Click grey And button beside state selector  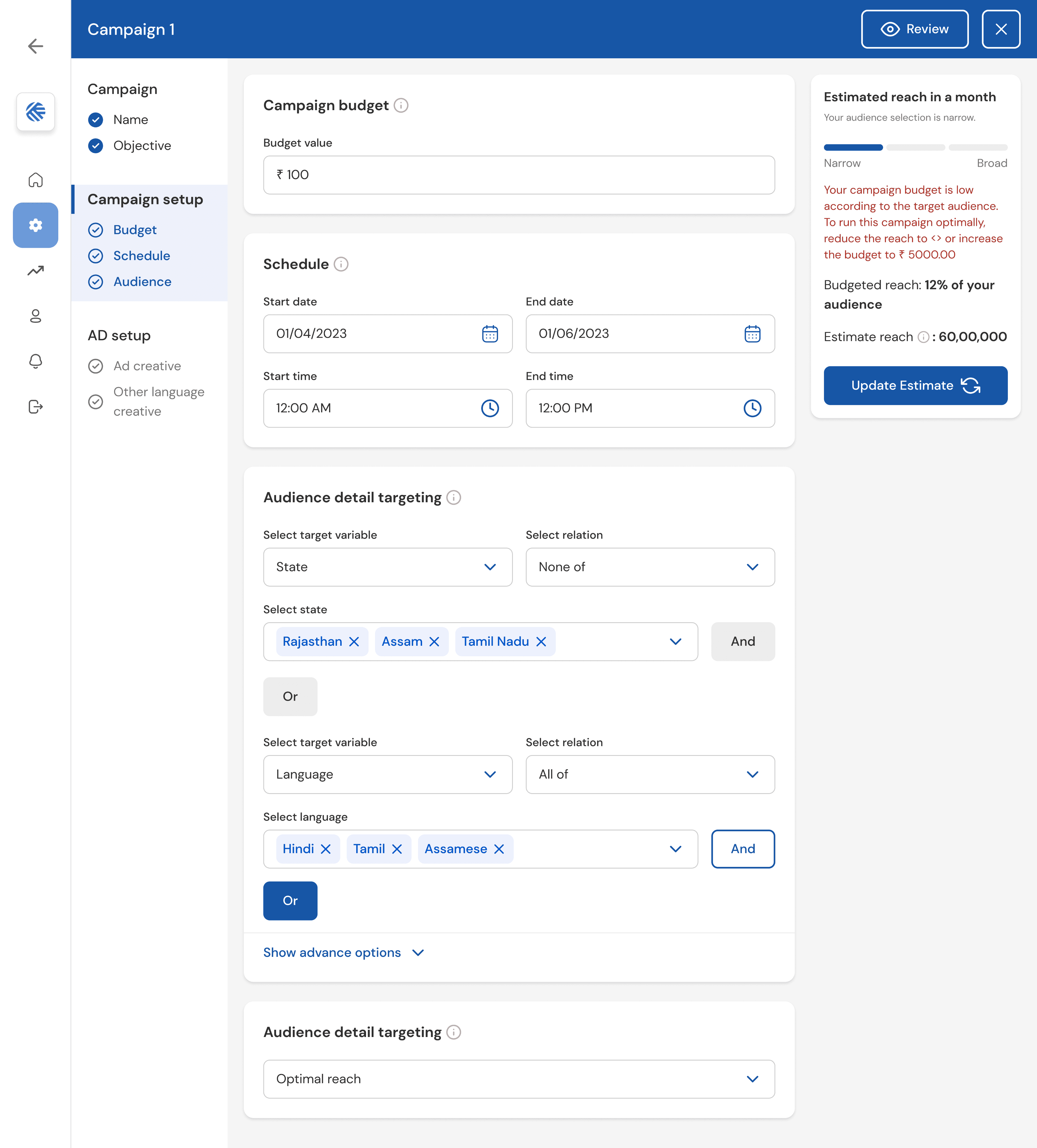point(743,642)
